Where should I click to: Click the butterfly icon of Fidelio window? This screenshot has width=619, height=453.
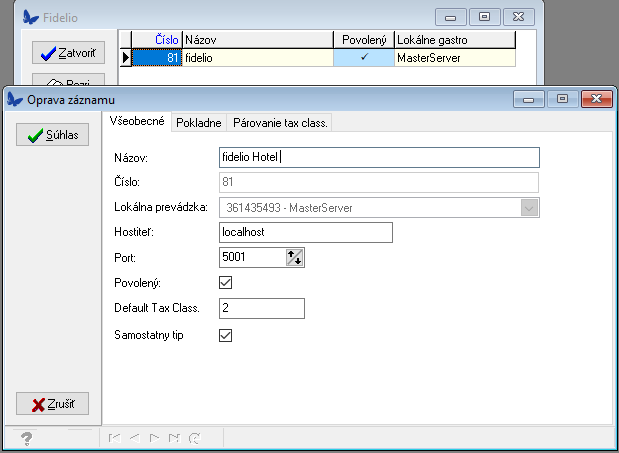(31, 17)
